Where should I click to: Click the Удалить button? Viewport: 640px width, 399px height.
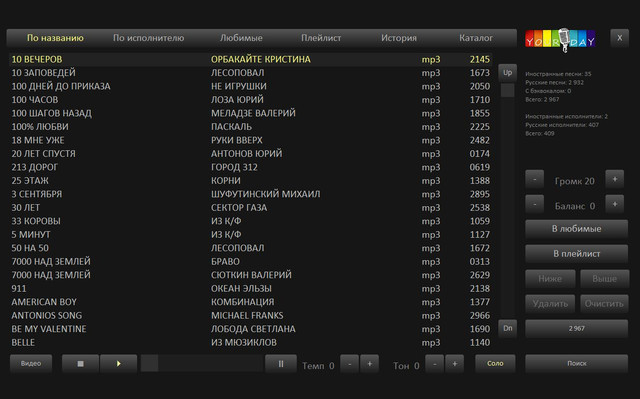pos(550,304)
